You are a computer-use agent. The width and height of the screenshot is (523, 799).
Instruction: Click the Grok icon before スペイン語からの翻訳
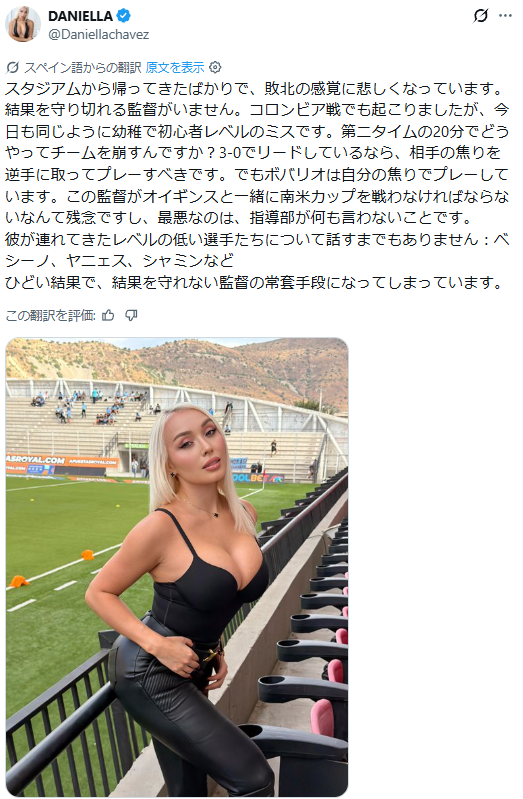point(12,67)
